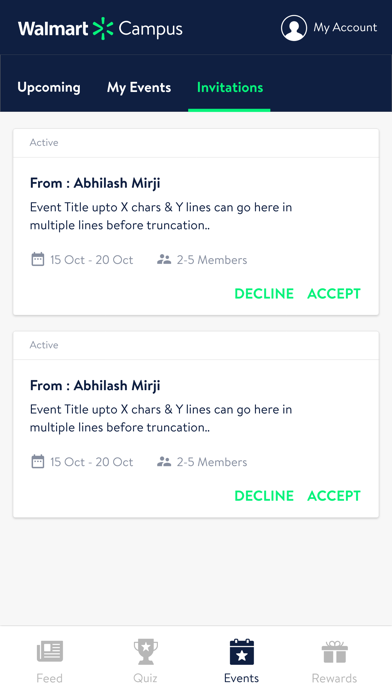Open the Rewards gift icon
The height and width of the screenshot is (696, 392).
[334, 652]
